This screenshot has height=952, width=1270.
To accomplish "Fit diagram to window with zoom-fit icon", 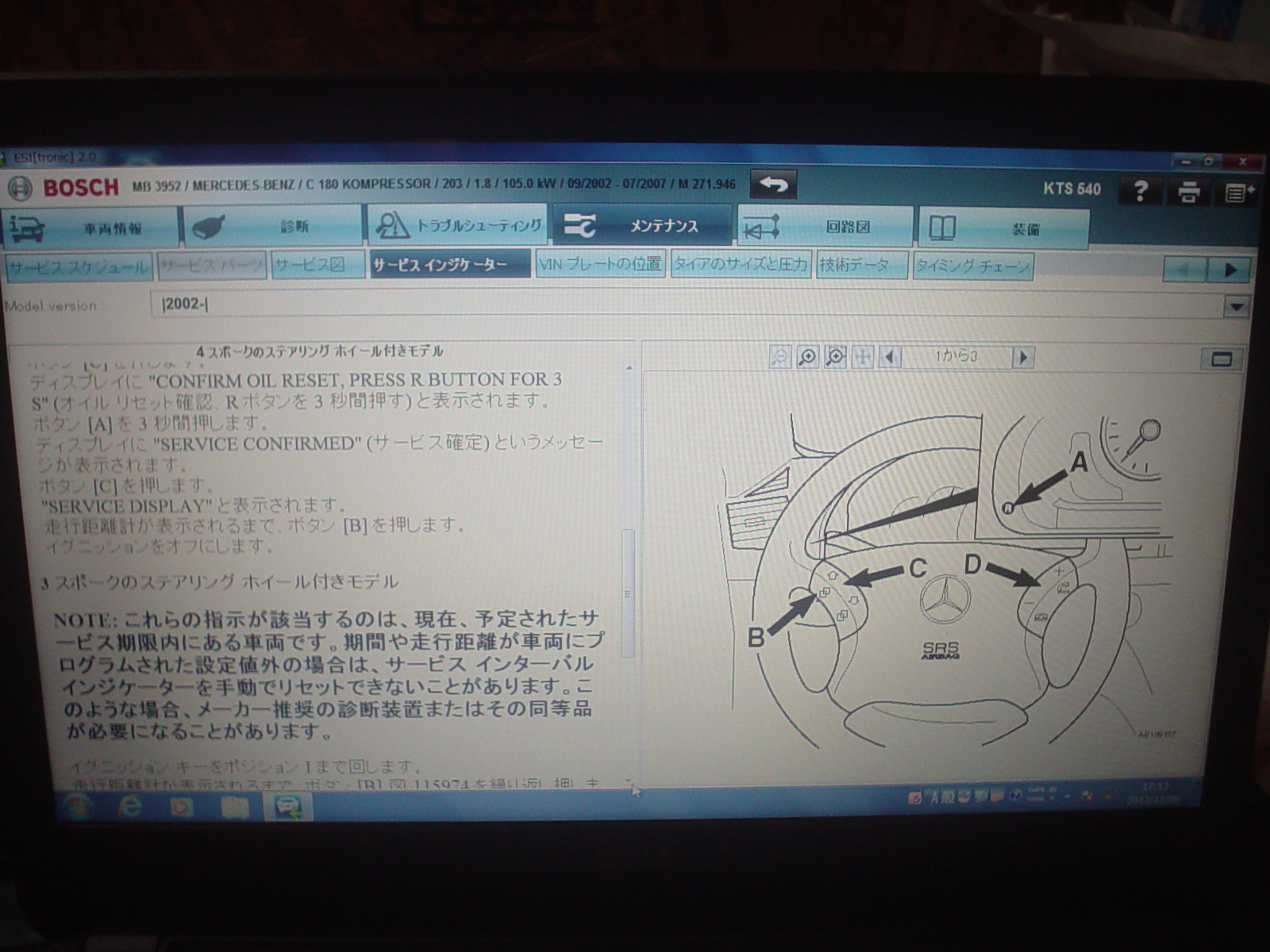I will coord(835,357).
